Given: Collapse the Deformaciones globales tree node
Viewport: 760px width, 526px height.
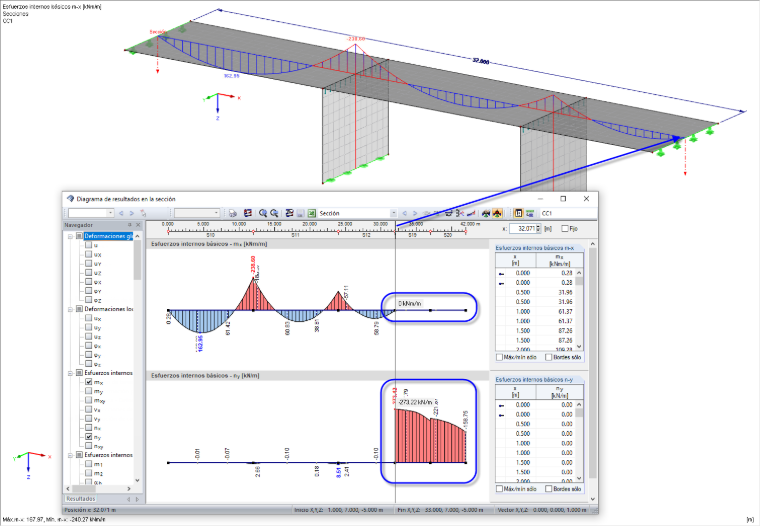Looking at the screenshot, I should click(x=71, y=237).
